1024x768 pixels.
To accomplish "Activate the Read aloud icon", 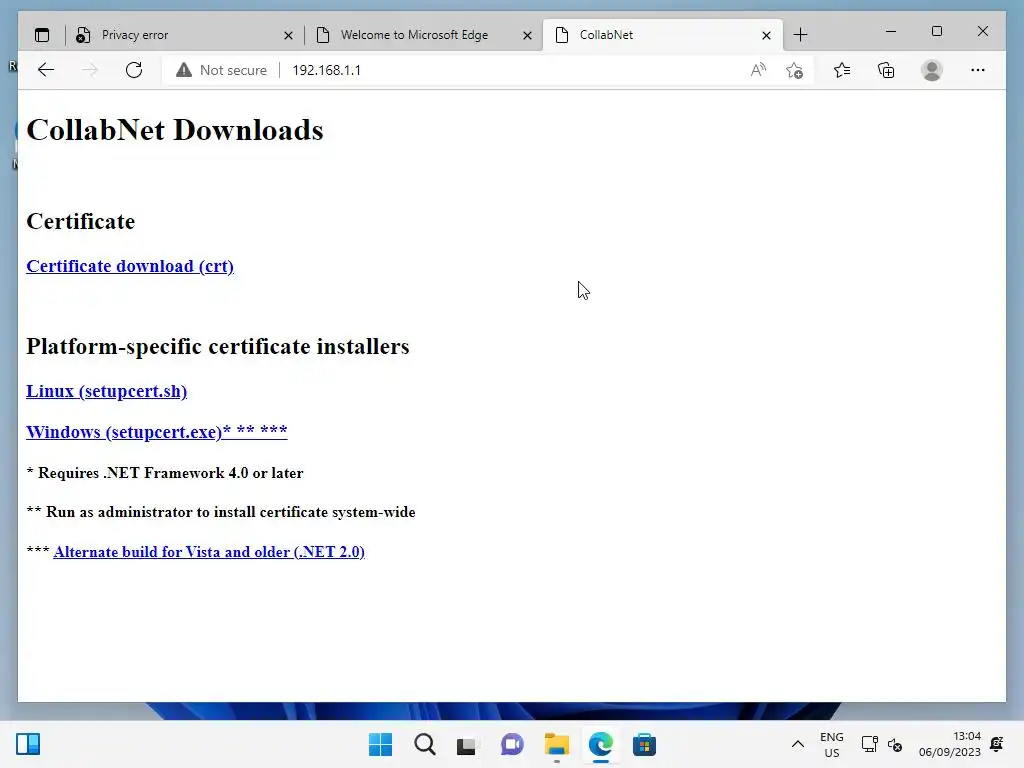I will click(x=758, y=70).
